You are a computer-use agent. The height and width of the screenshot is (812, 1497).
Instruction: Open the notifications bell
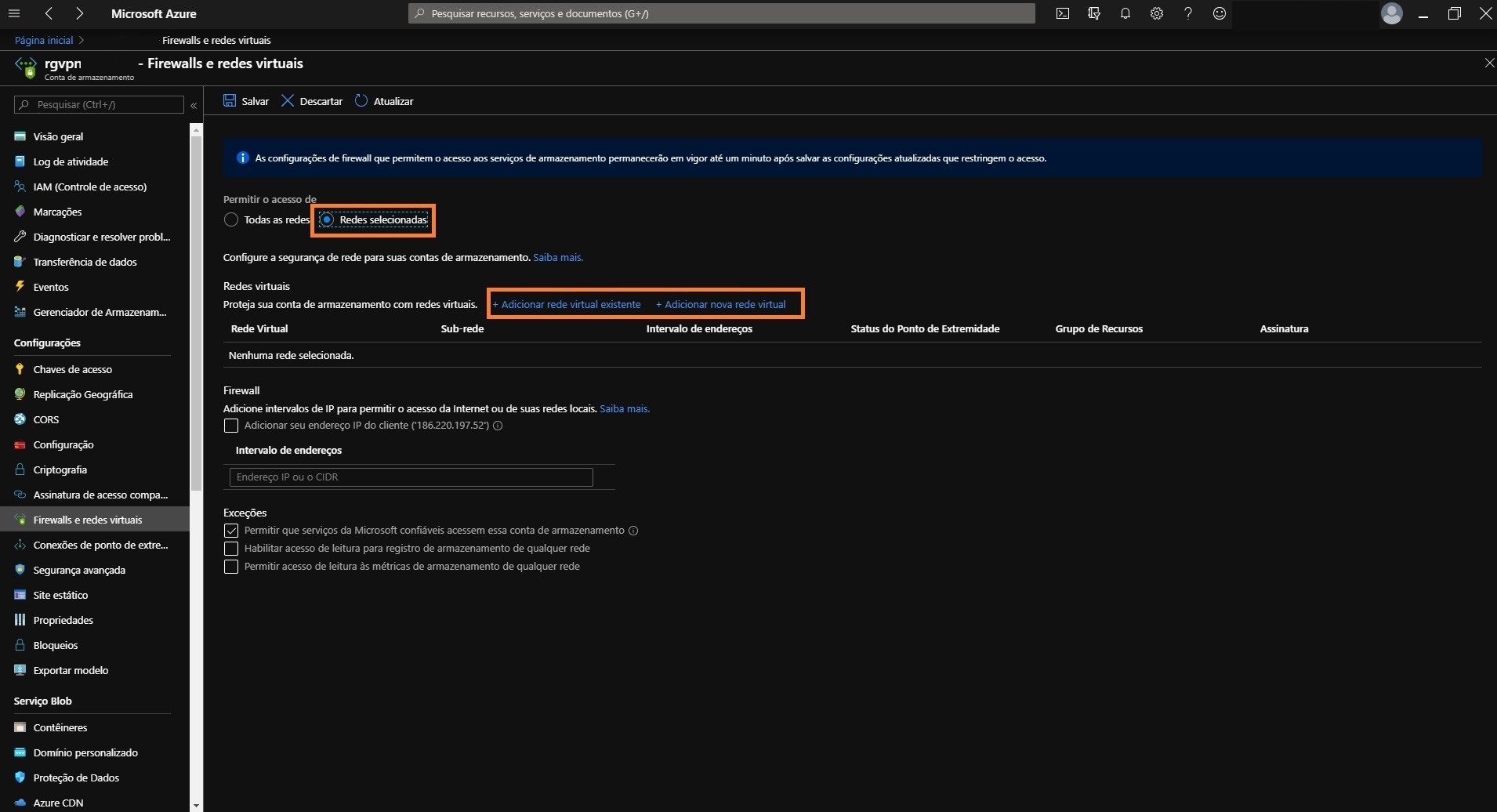[x=1125, y=13]
